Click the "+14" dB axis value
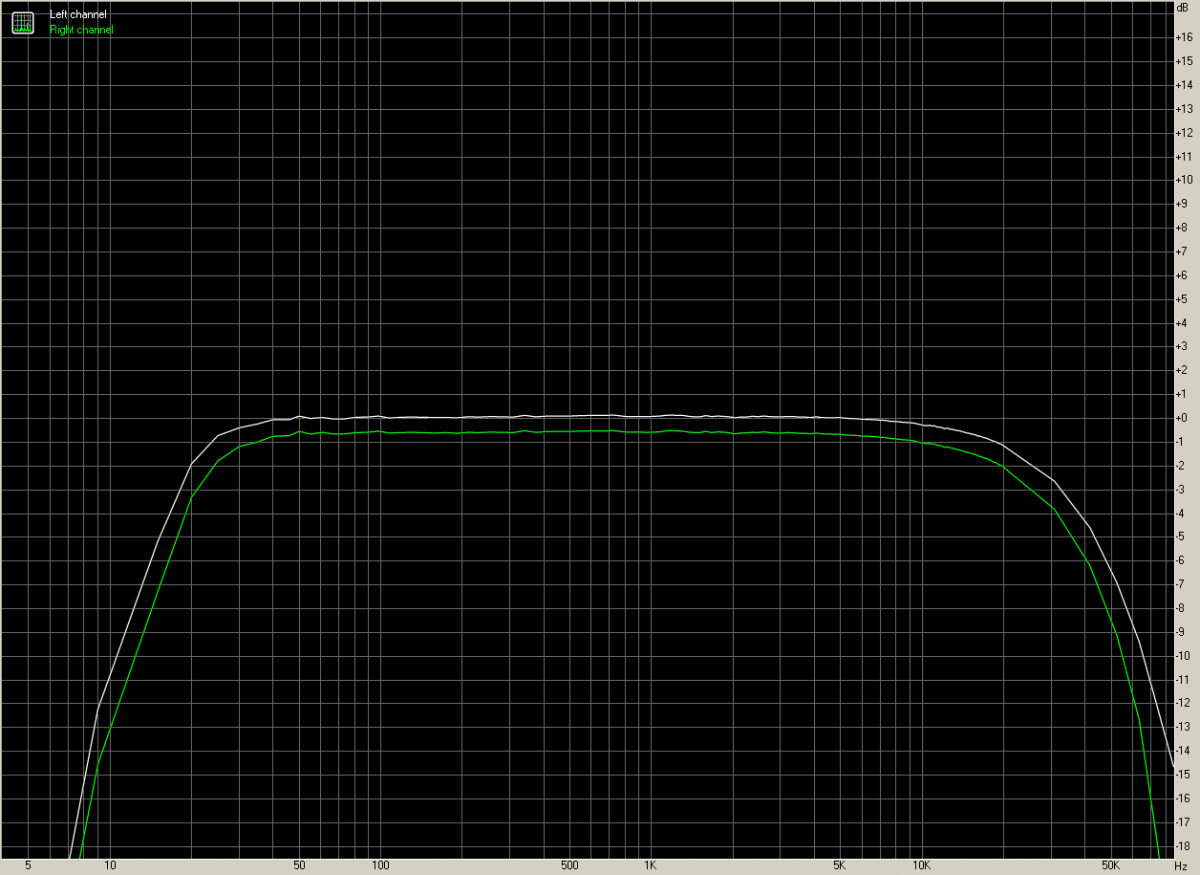Viewport: 1200px width, 875px height. click(x=1186, y=85)
